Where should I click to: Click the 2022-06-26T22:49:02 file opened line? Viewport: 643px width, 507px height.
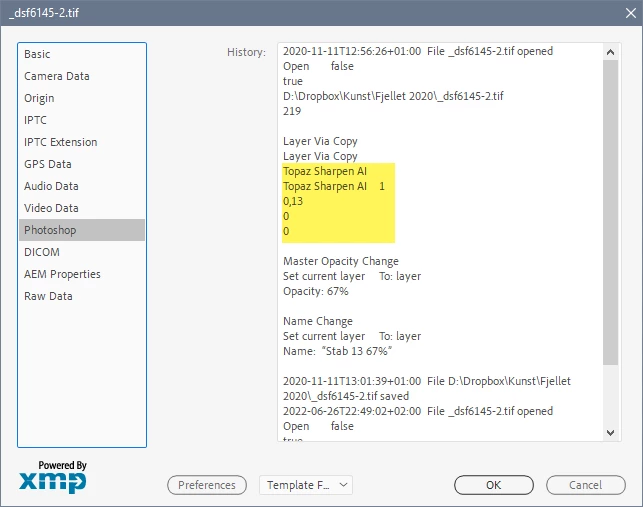tap(418, 411)
